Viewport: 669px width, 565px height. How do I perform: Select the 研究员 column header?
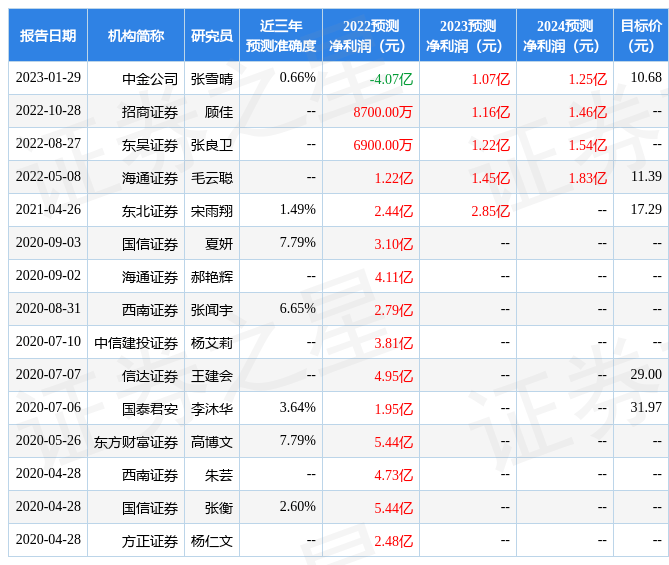(x=212, y=36)
